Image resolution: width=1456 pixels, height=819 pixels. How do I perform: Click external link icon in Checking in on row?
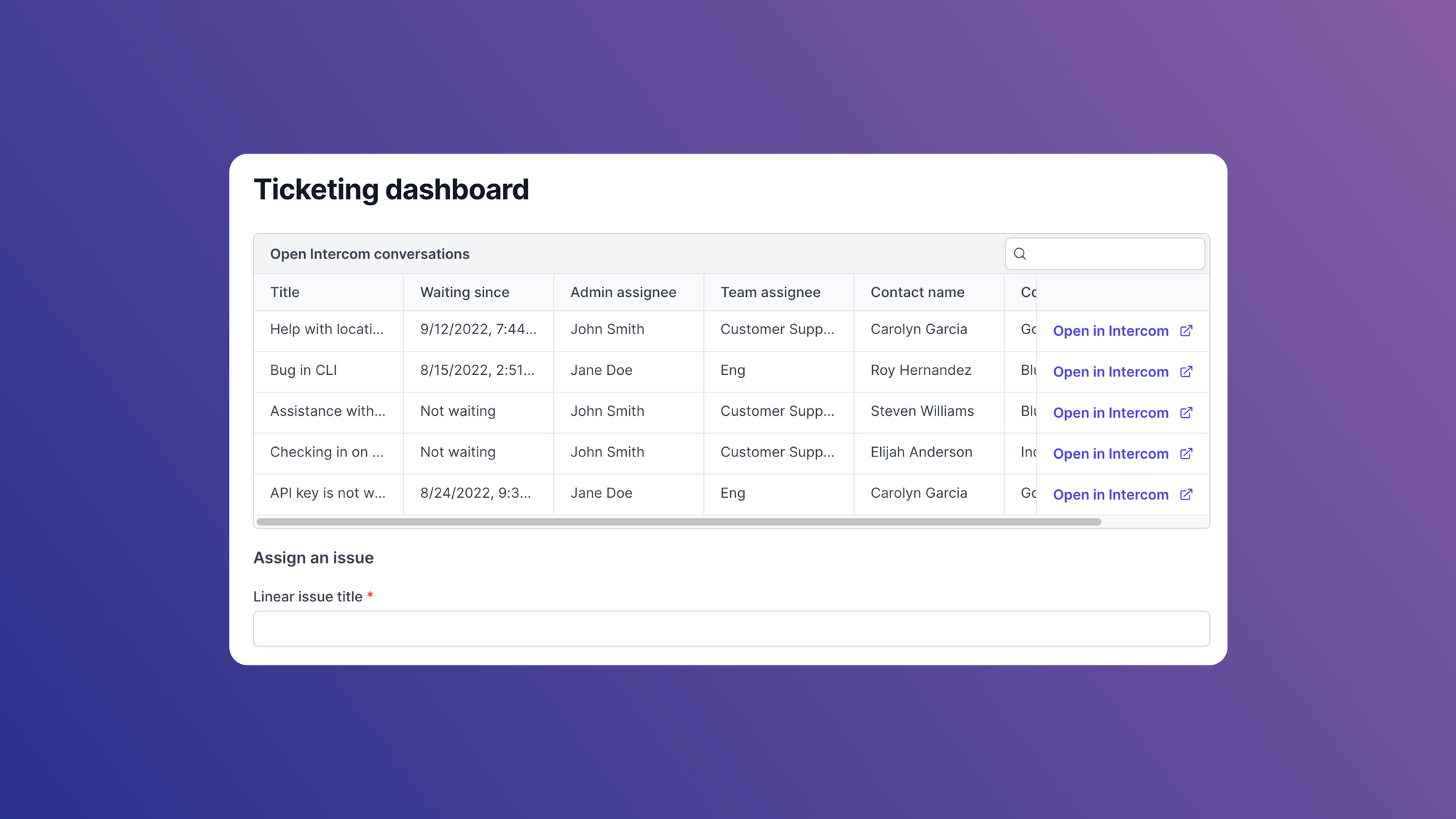tap(1186, 454)
